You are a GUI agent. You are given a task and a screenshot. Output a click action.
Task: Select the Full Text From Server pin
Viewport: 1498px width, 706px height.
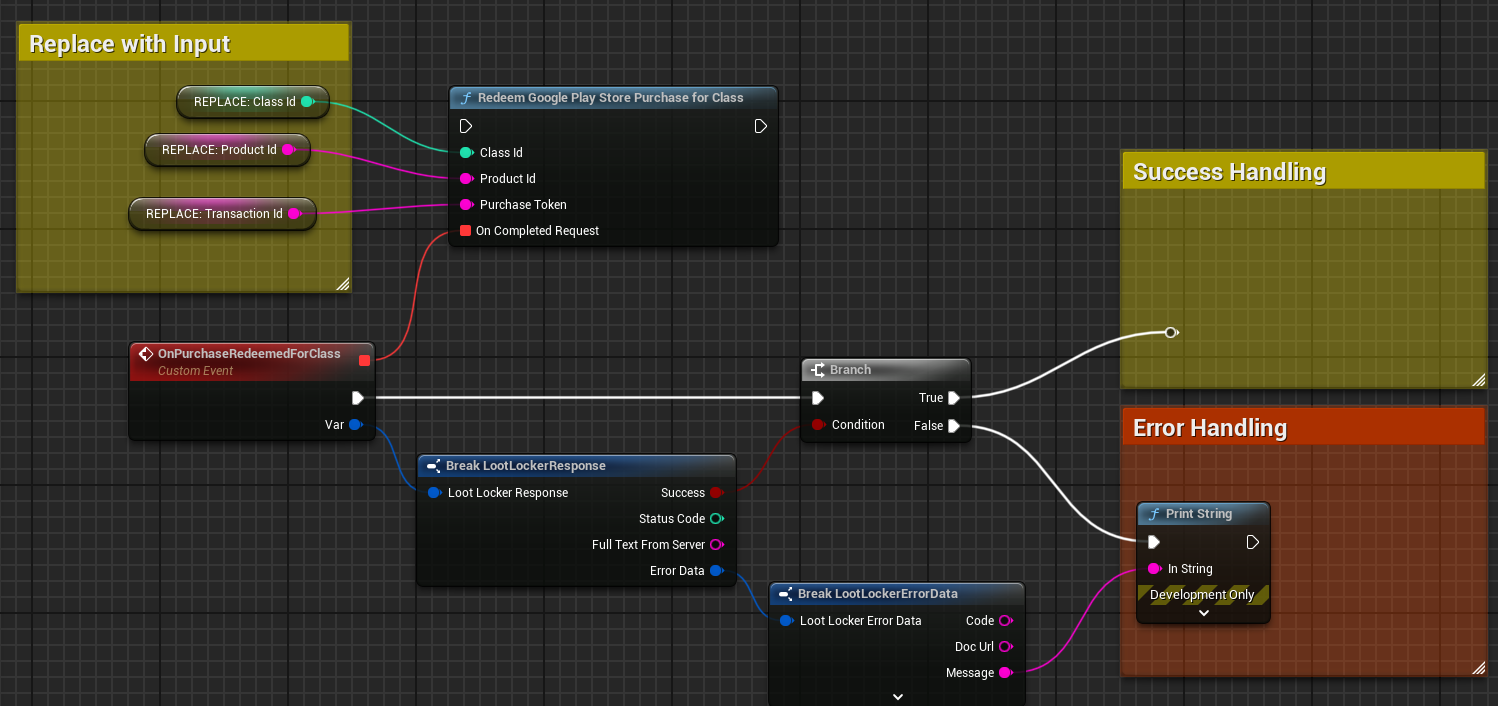pos(716,545)
